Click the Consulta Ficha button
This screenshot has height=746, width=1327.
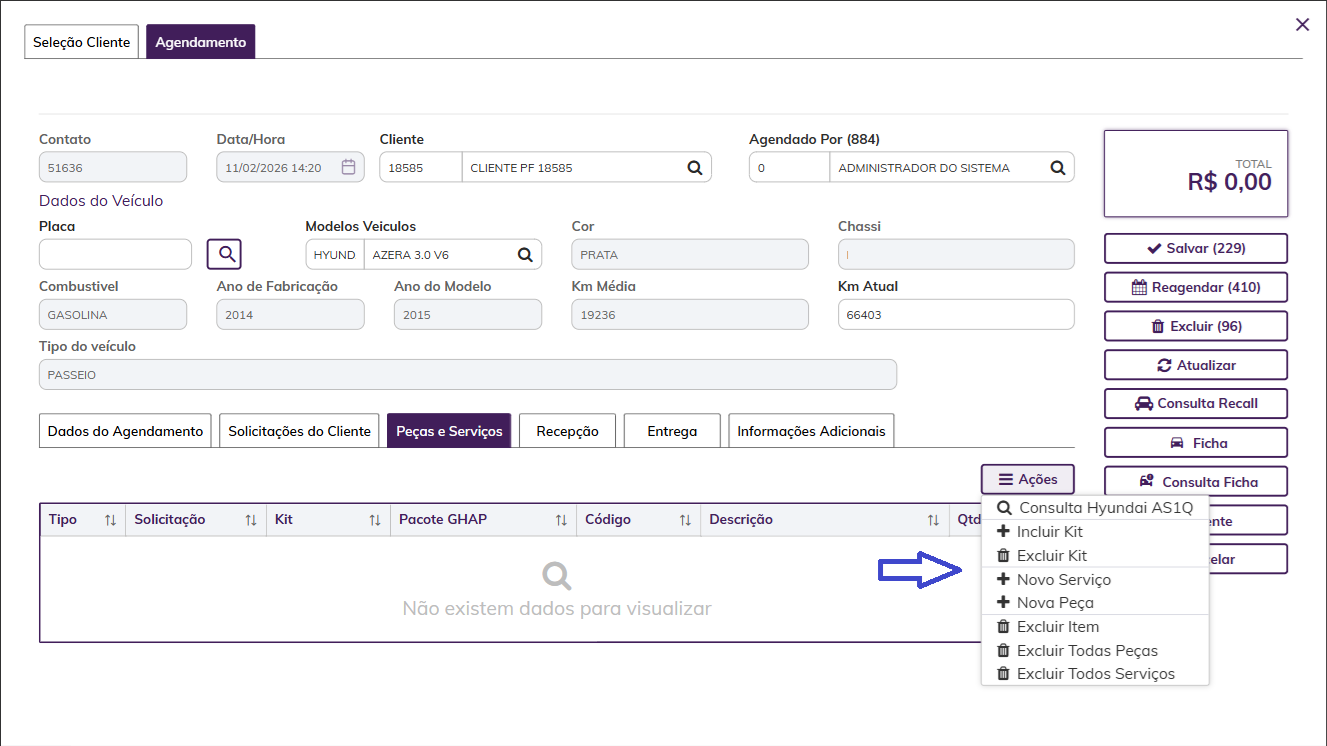click(1196, 481)
